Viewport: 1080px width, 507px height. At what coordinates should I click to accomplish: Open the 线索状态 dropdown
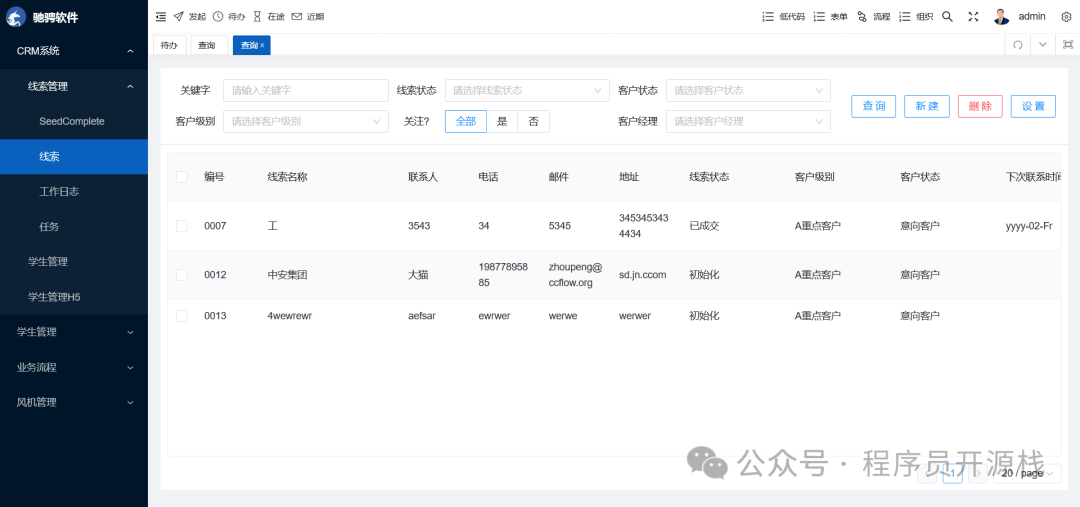(527, 90)
